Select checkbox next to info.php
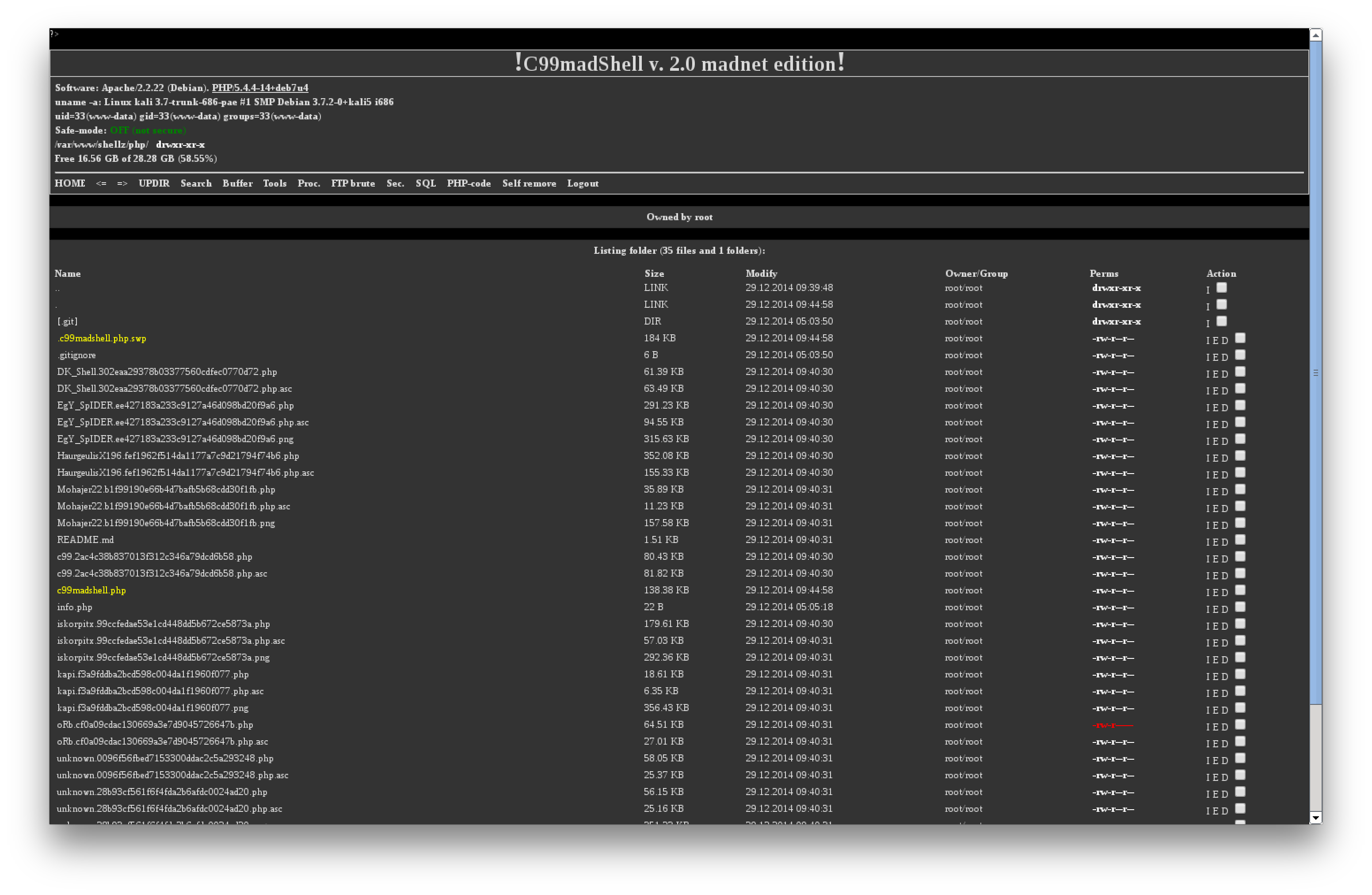Viewport: 1372px width, 895px height. pos(1240,607)
